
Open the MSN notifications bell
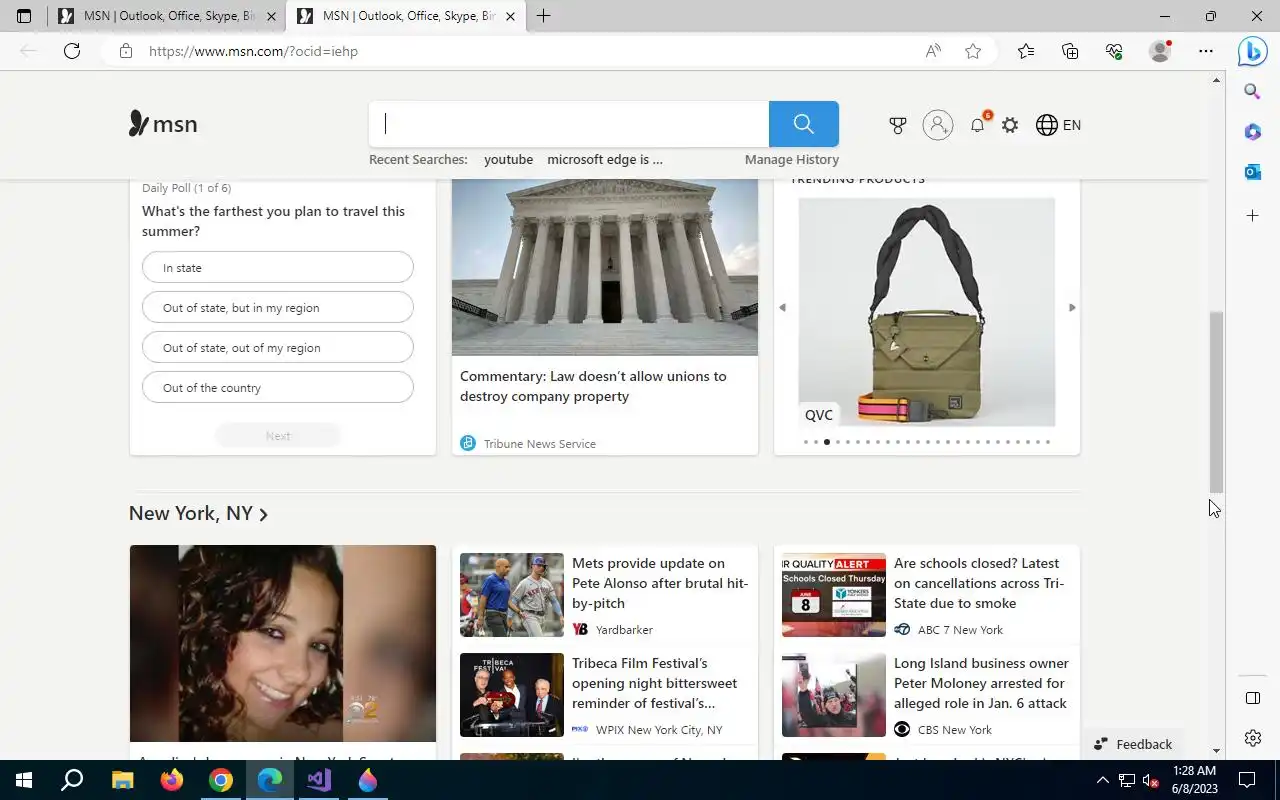coord(978,125)
